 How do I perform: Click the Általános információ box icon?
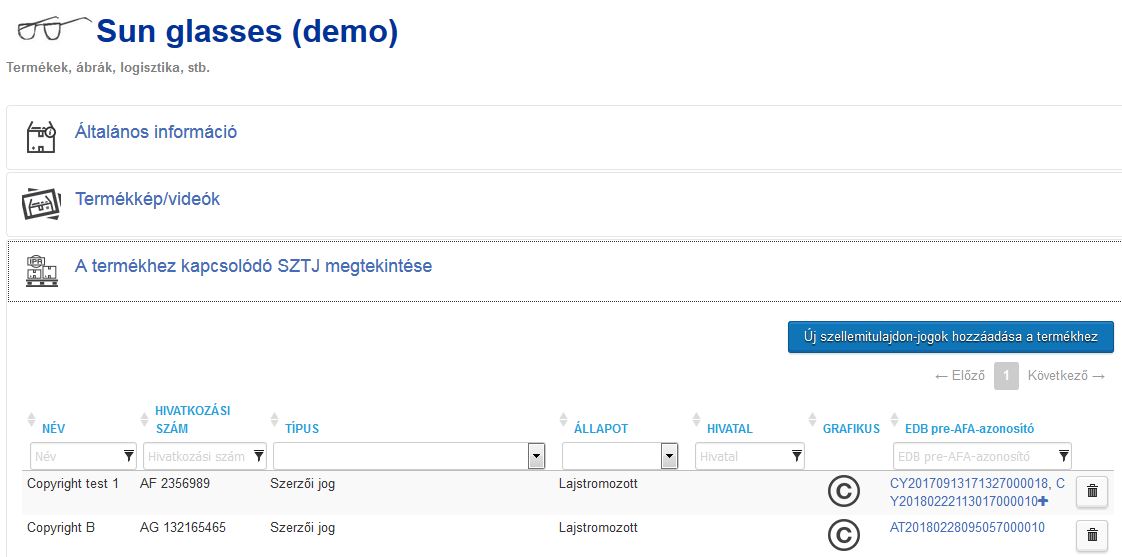pyautogui.click(x=41, y=137)
